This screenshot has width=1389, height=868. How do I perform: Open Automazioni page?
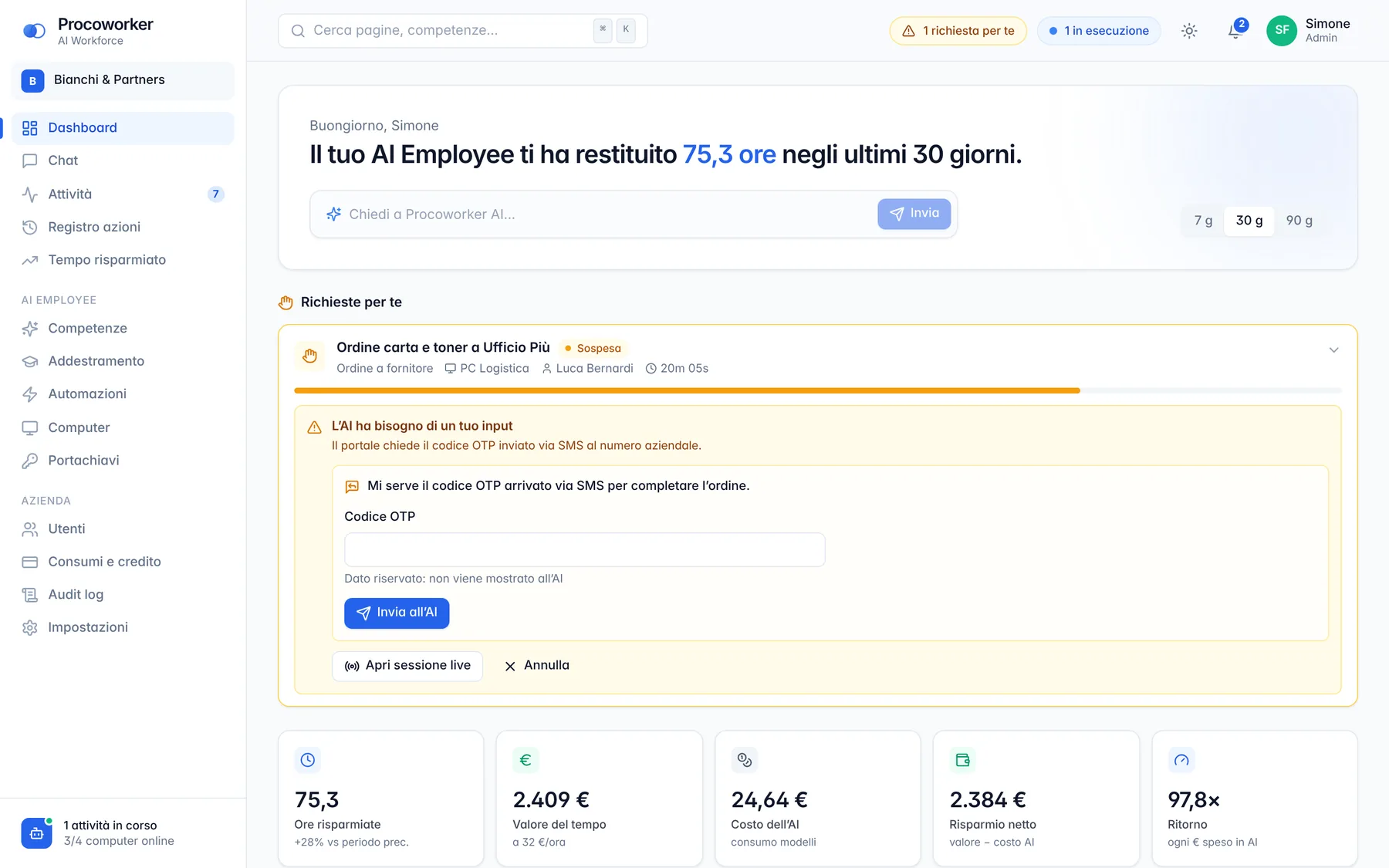[123, 394]
